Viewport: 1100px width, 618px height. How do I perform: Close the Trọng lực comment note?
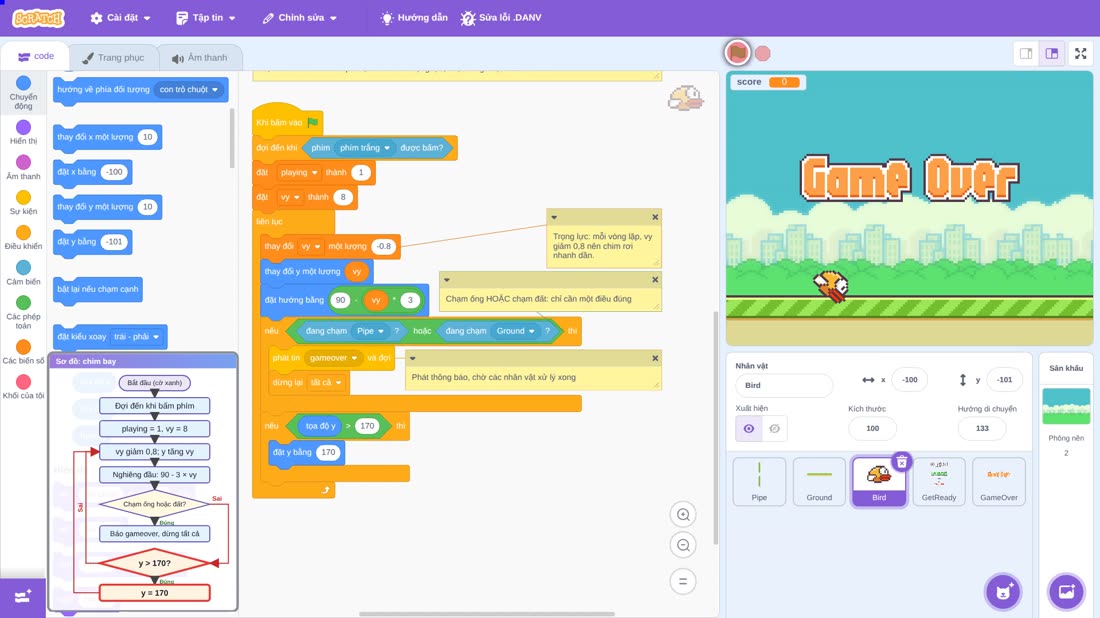655,217
